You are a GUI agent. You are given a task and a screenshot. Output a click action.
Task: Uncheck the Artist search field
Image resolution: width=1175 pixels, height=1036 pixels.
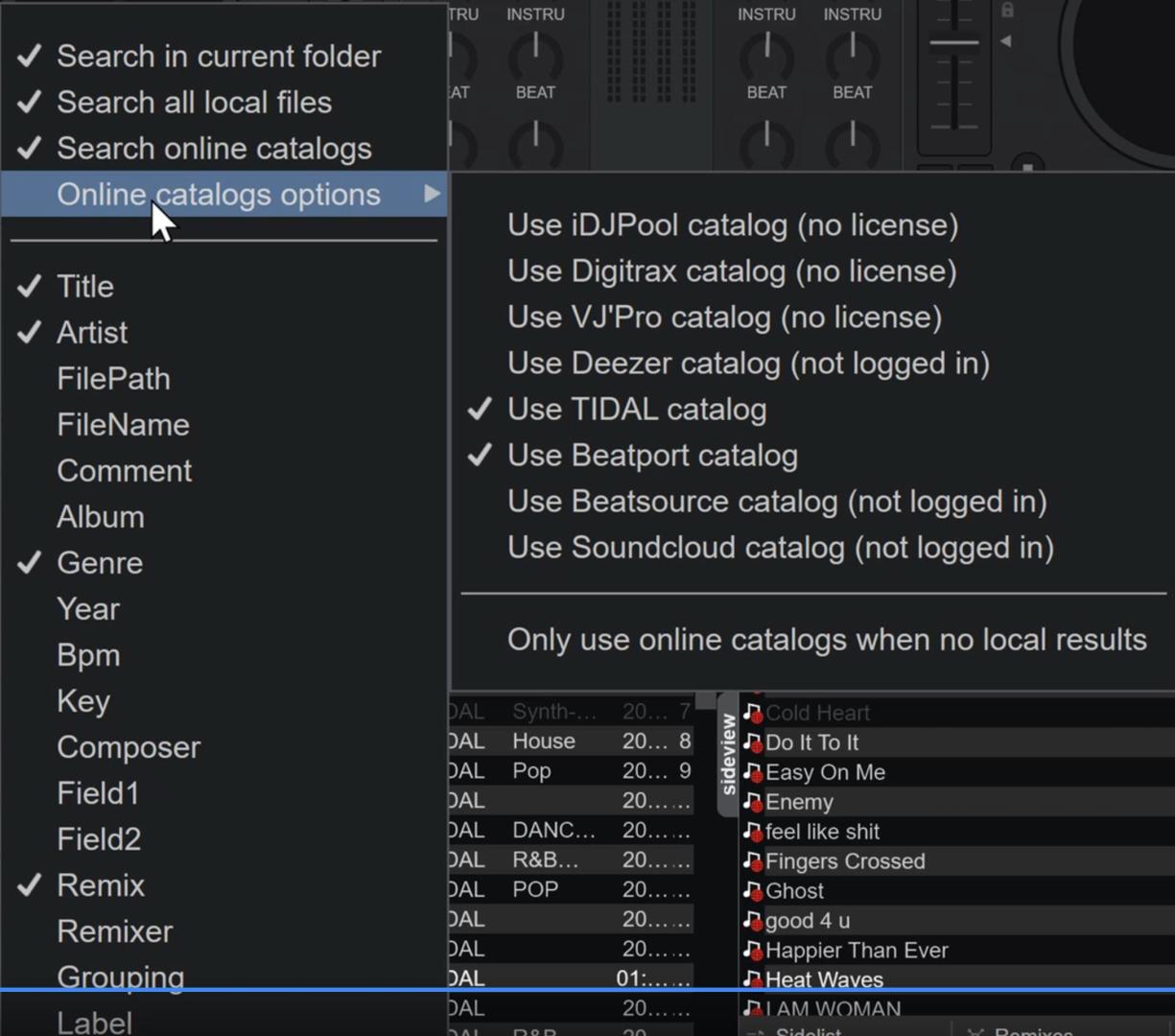pyautogui.click(x=223, y=333)
